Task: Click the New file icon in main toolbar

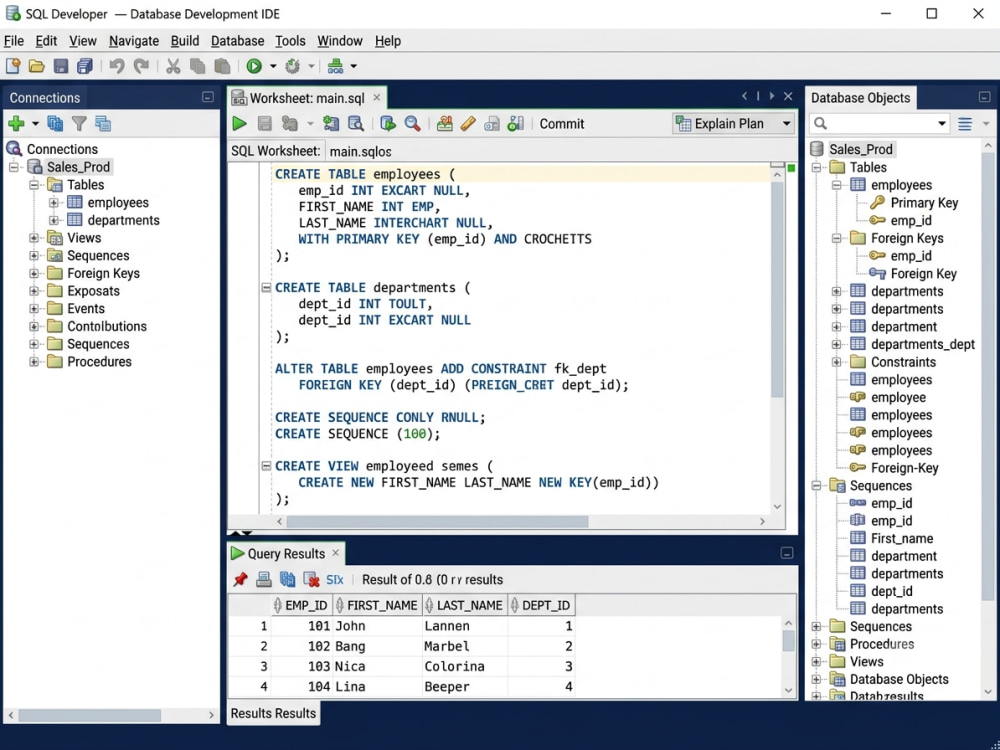Action: (13, 66)
